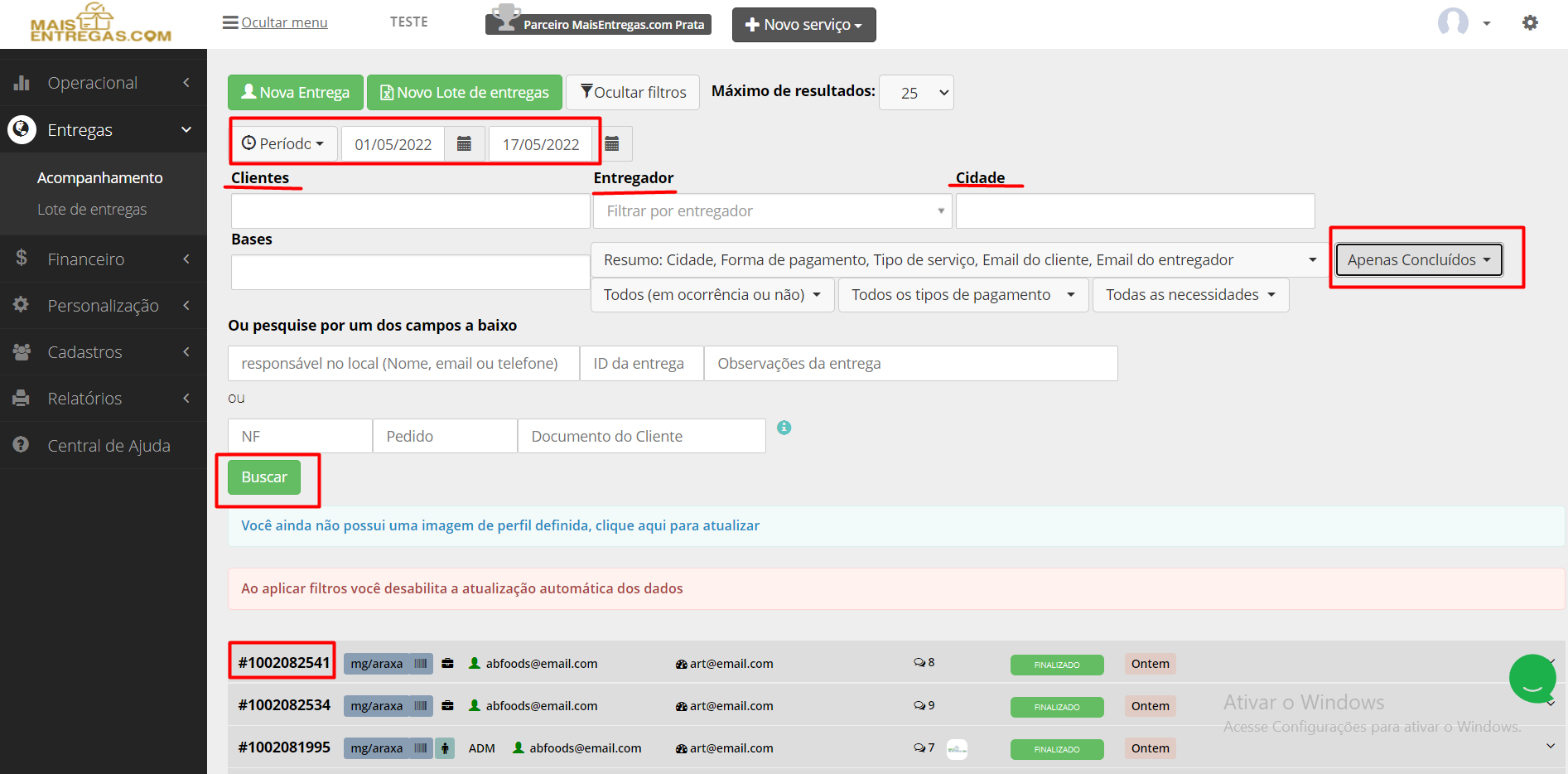Open Máximo de resultados dropdown showing 25
Image resolution: width=1568 pixels, height=774 pixels.
(x=916, y=93)
